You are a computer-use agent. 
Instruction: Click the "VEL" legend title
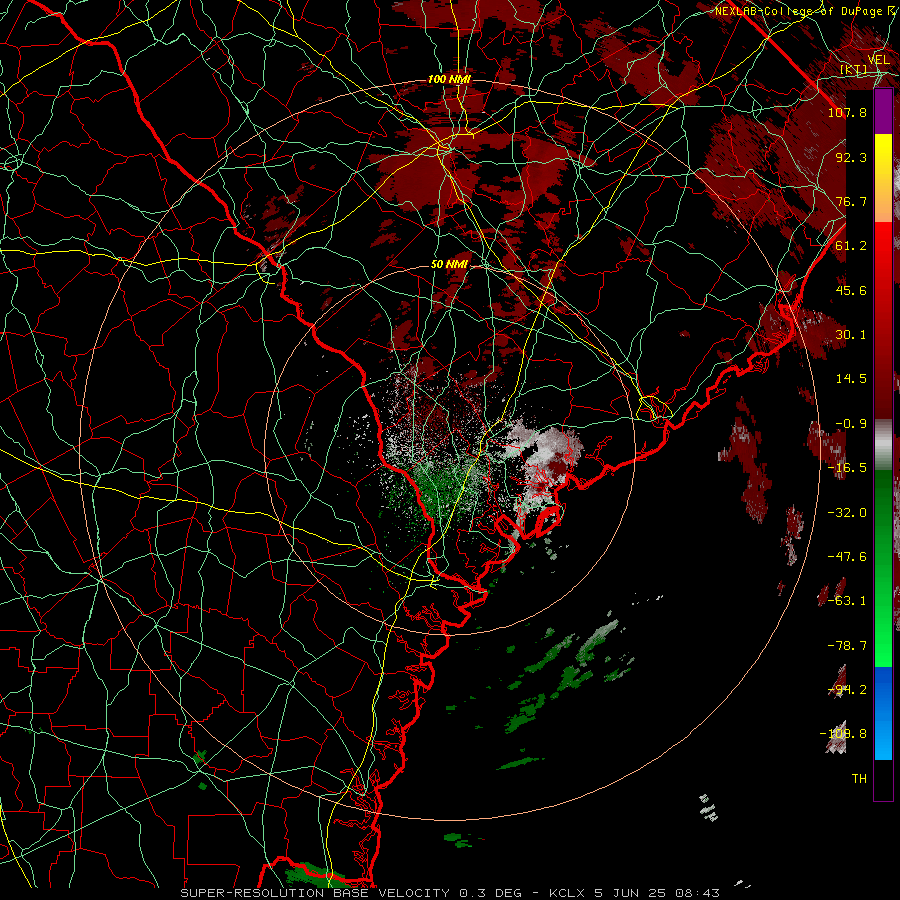(878, 60)
